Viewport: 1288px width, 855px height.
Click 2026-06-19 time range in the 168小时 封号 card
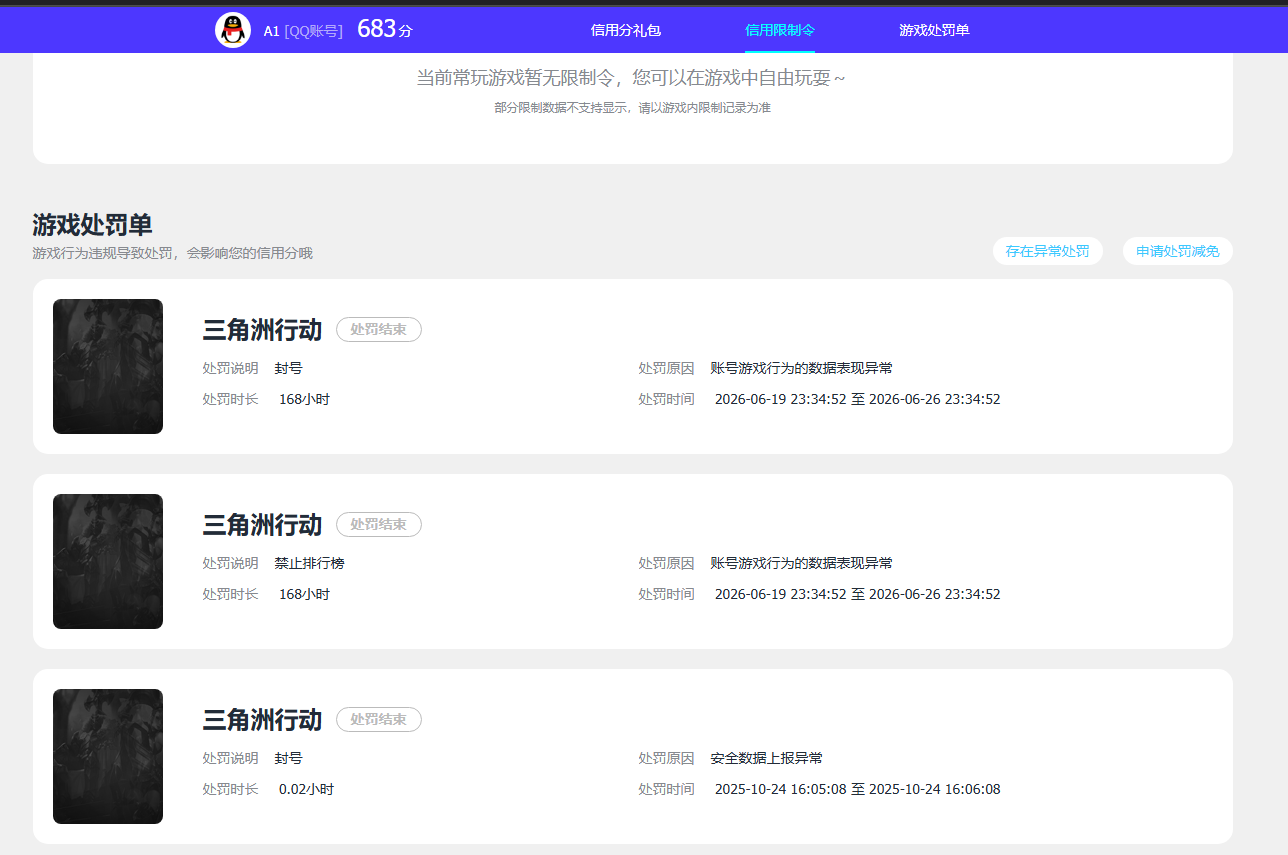click(858, 400)
